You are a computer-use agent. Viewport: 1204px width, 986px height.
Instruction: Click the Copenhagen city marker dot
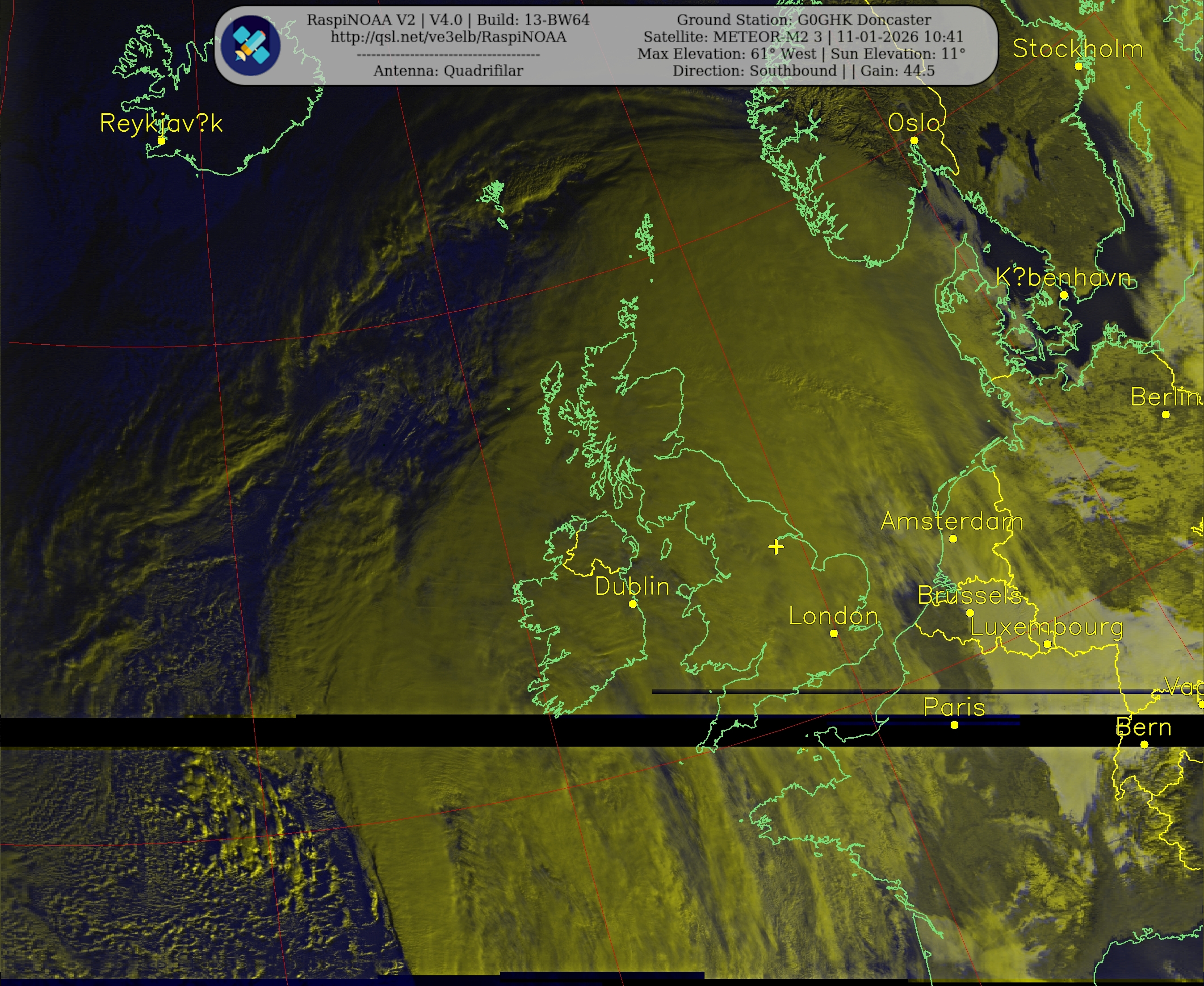[1064, 295]
